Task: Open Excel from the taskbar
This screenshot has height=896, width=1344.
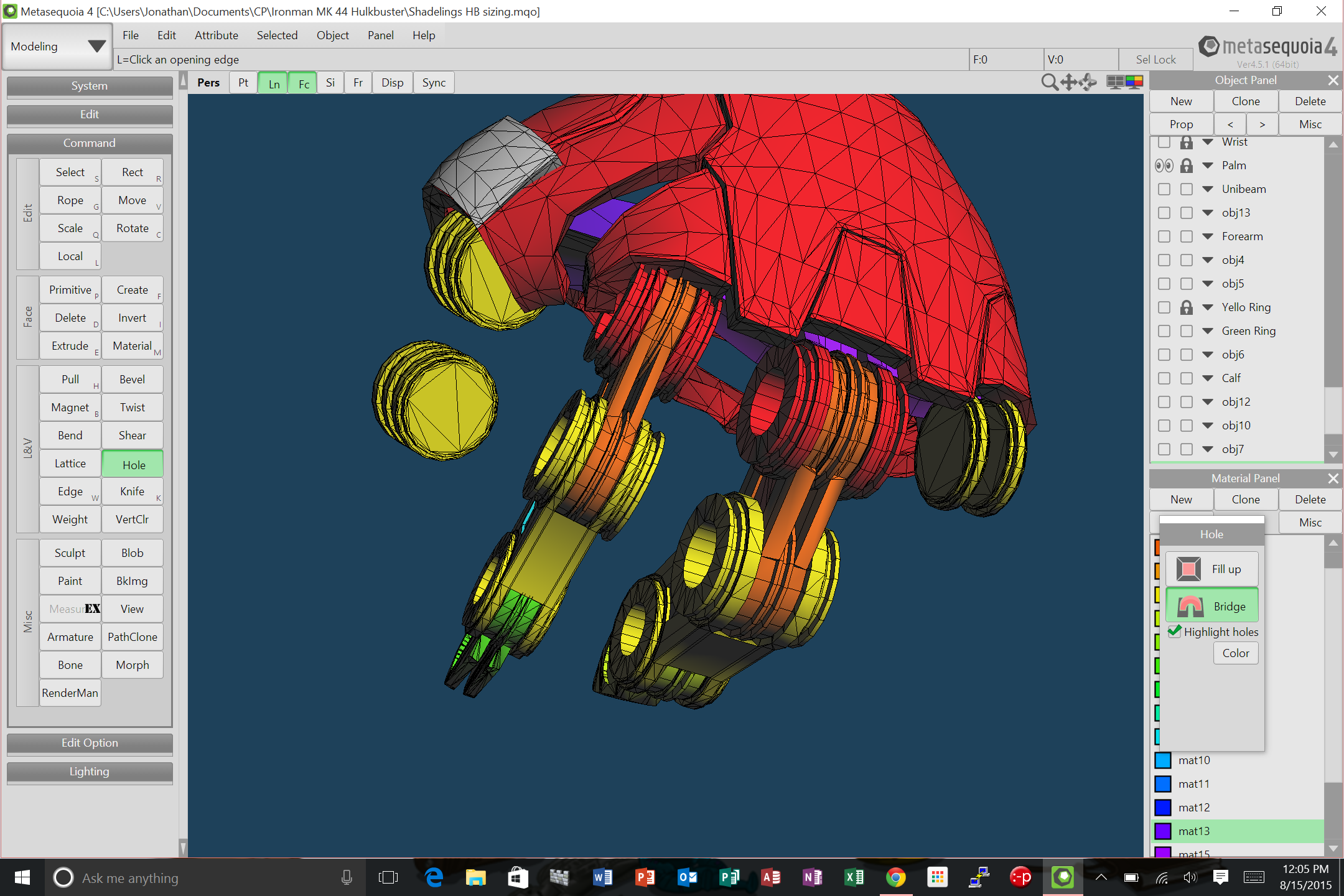Action: click(x=854, y=877)
